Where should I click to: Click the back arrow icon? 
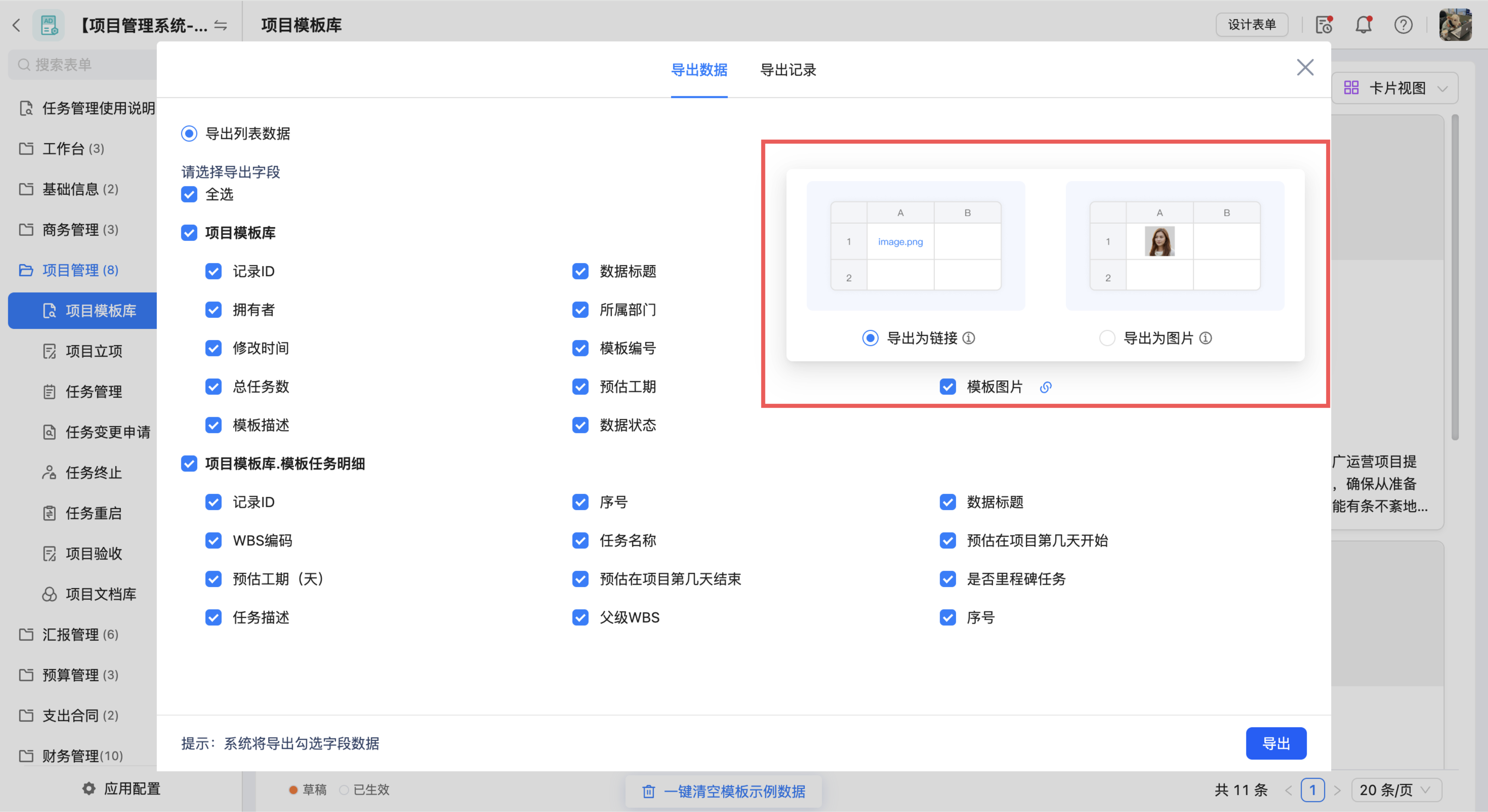coord(16,25)
